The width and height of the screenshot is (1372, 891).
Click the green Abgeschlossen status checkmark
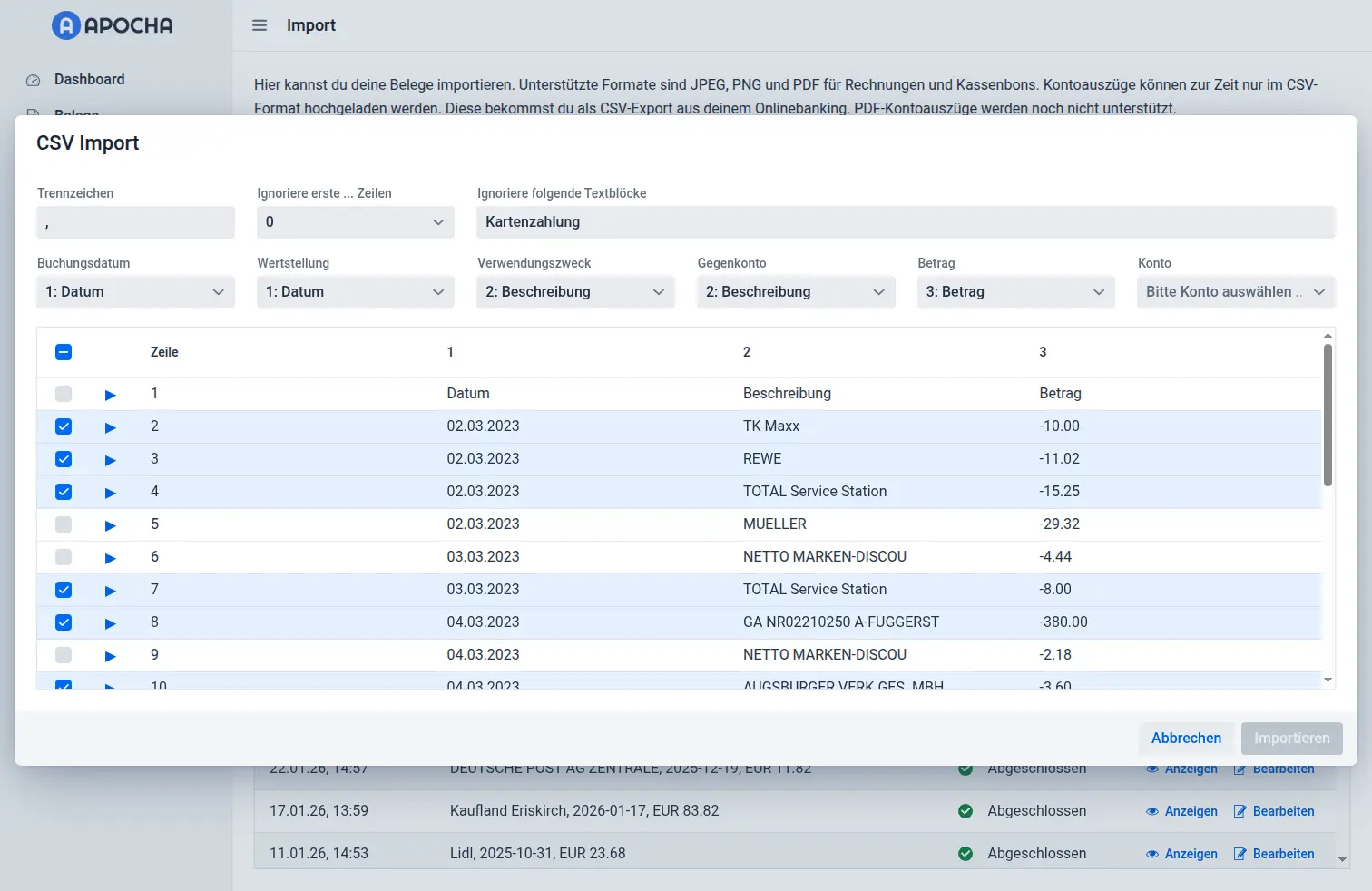pos(965,811)
